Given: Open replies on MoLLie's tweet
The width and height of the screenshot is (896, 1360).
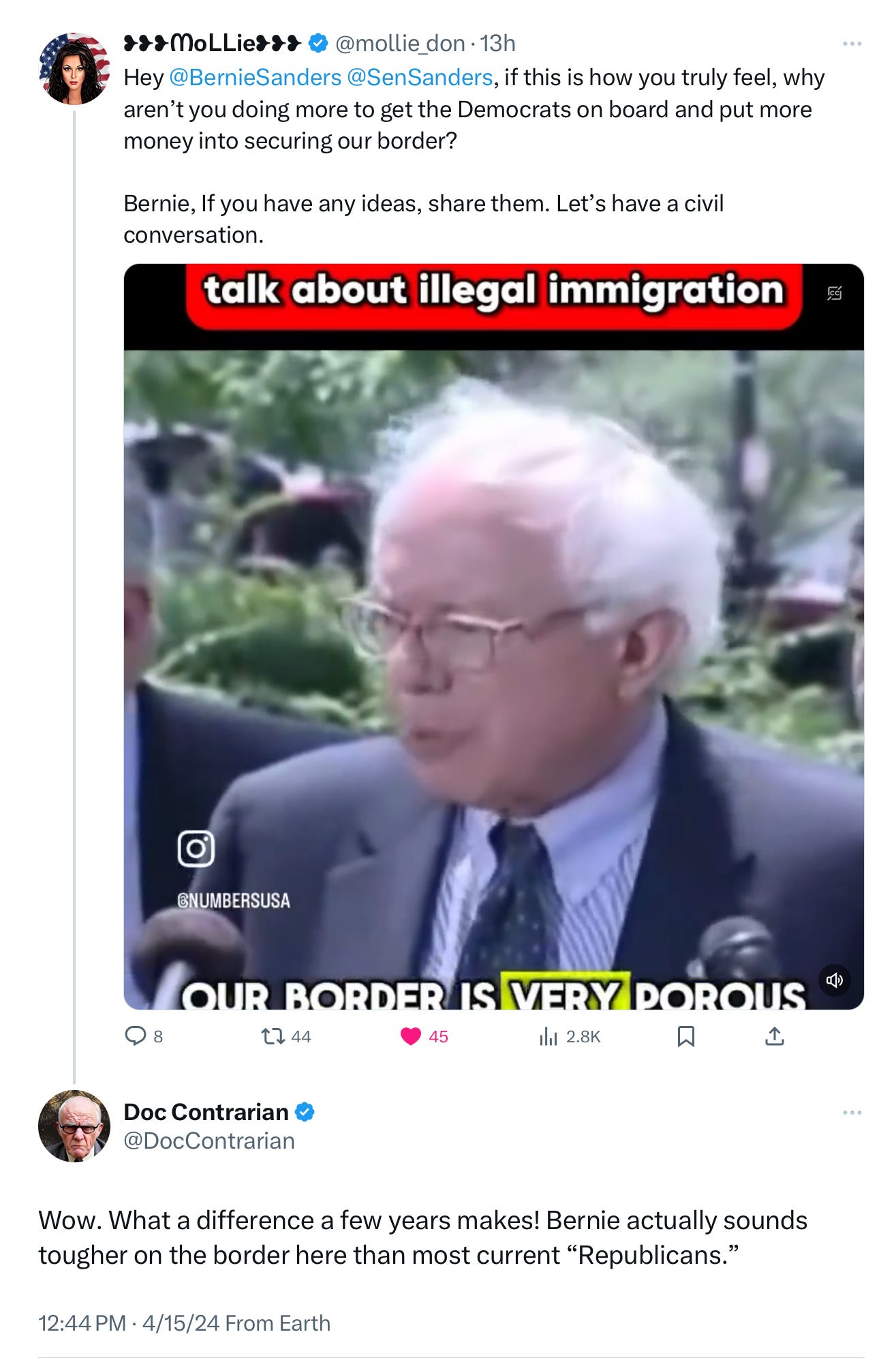Looking at the screenshot, I should pos(144,1036).
